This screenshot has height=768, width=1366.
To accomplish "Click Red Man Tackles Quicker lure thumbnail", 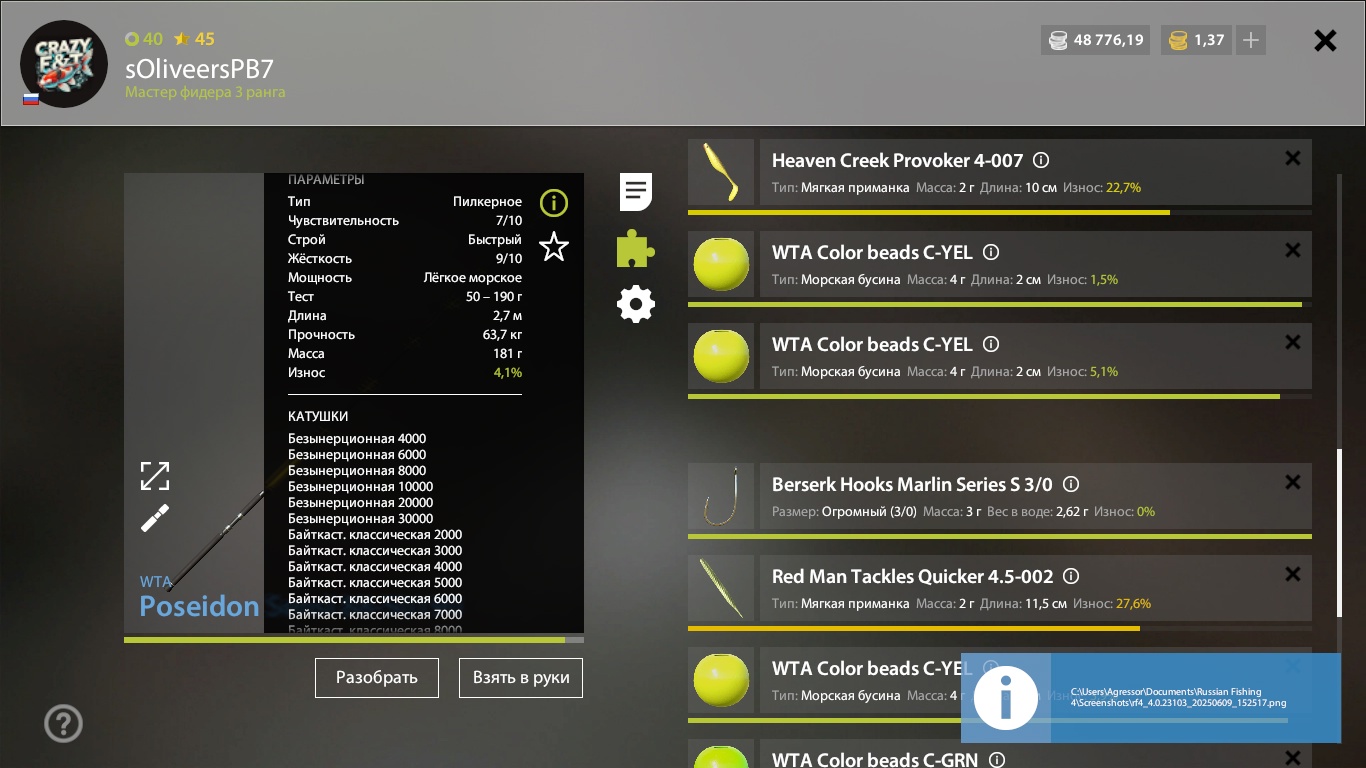I will [721, 588].
